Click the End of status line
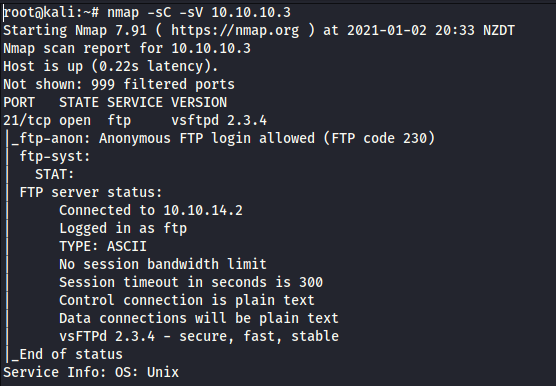Viewport: 556px width, 386px height. (x=67, y=354)
